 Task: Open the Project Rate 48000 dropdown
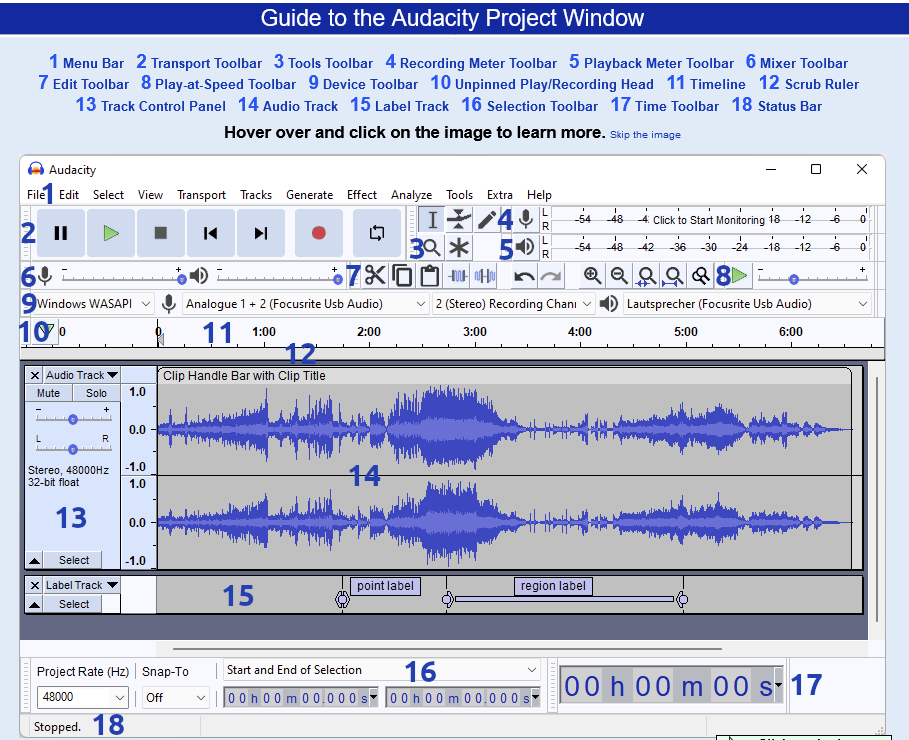coord(82,697)
